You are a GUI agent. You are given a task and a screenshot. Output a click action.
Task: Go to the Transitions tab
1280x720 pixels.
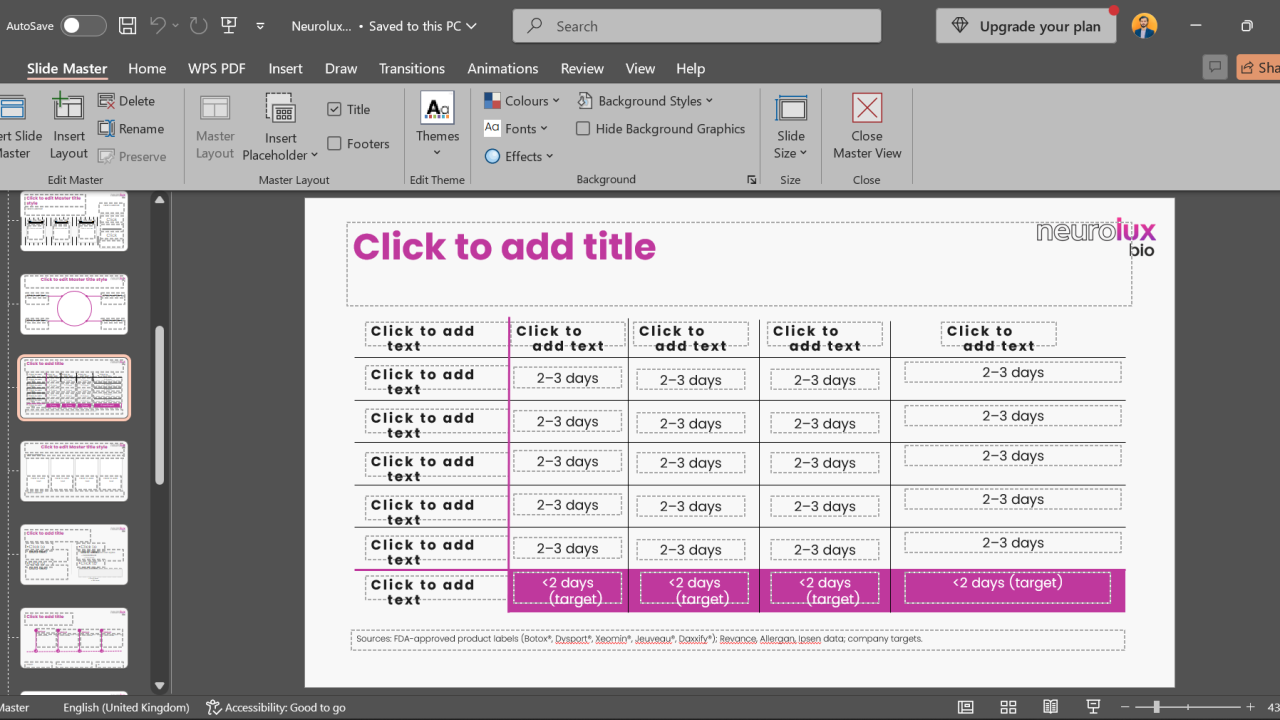point(412,68)
